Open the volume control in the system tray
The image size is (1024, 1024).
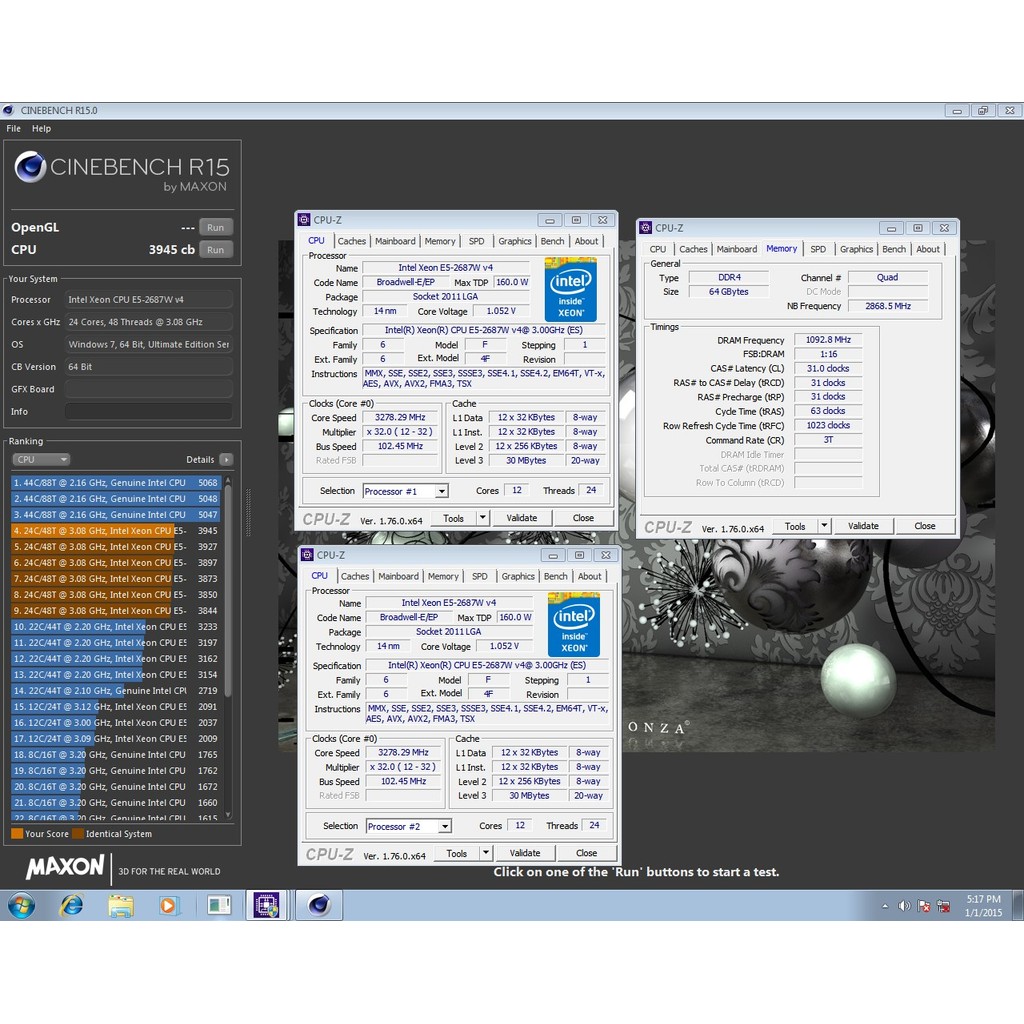906,905
